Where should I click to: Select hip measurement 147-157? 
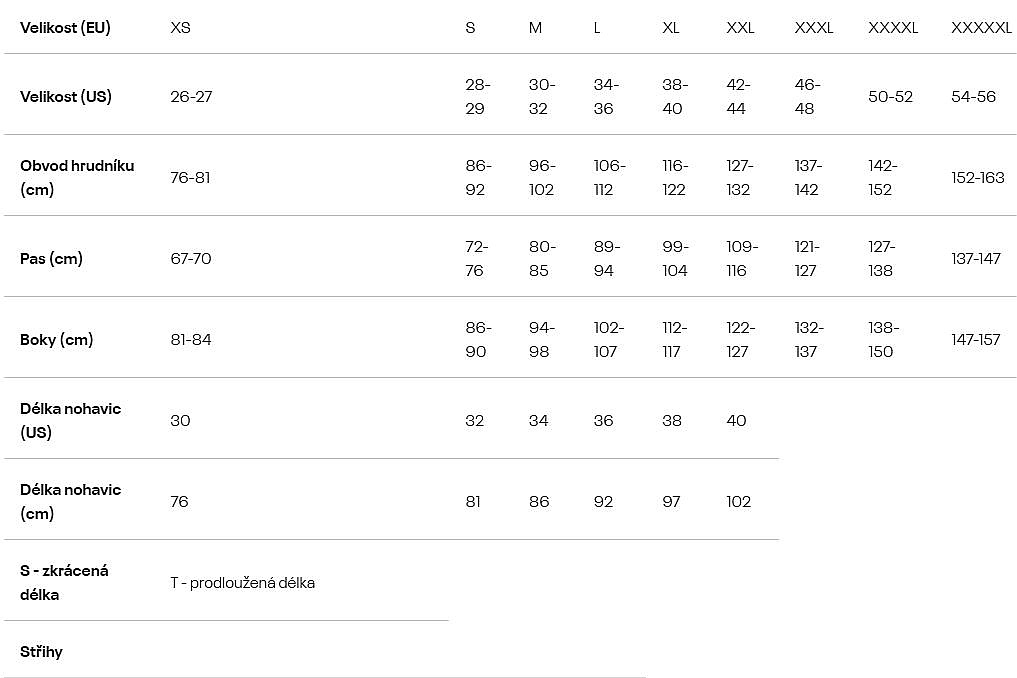[975, 340]
